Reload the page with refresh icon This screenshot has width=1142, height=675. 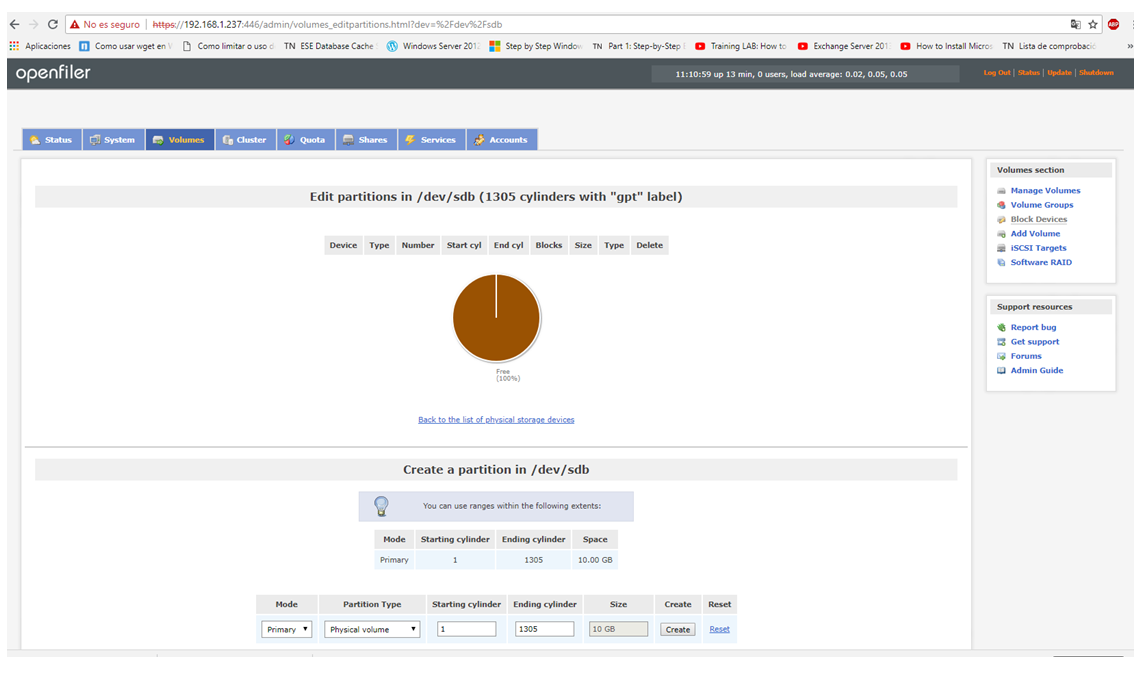(x=52, y=24)
